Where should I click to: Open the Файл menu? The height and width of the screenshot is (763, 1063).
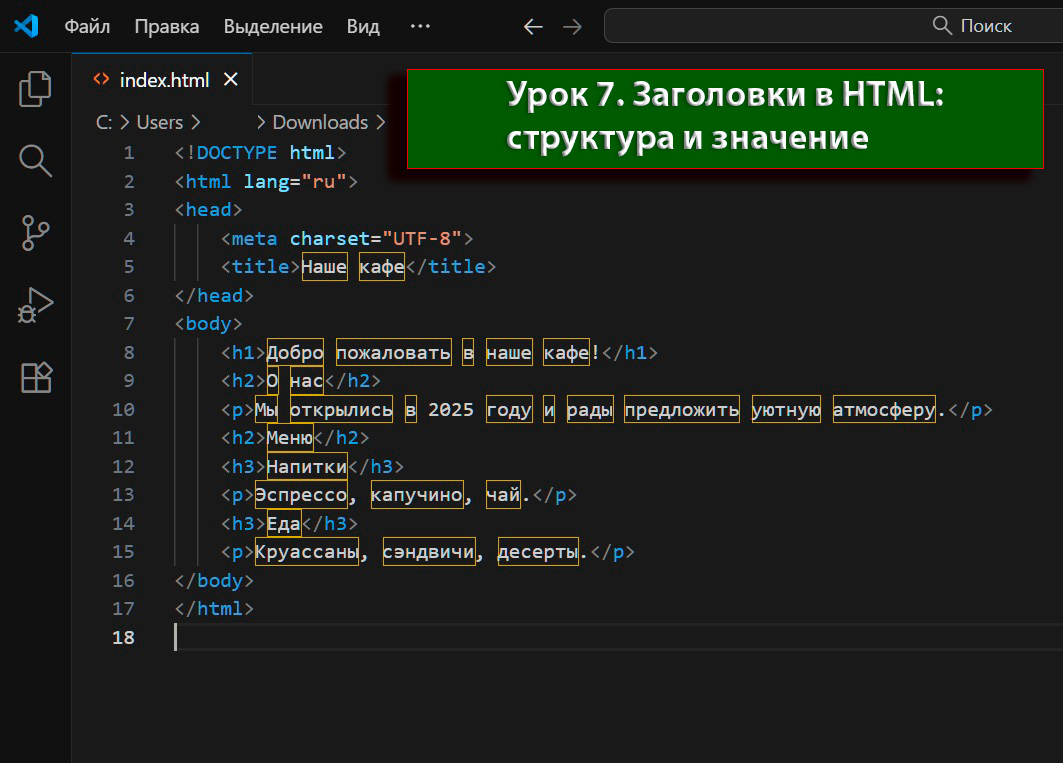click(x=87, y=27)
